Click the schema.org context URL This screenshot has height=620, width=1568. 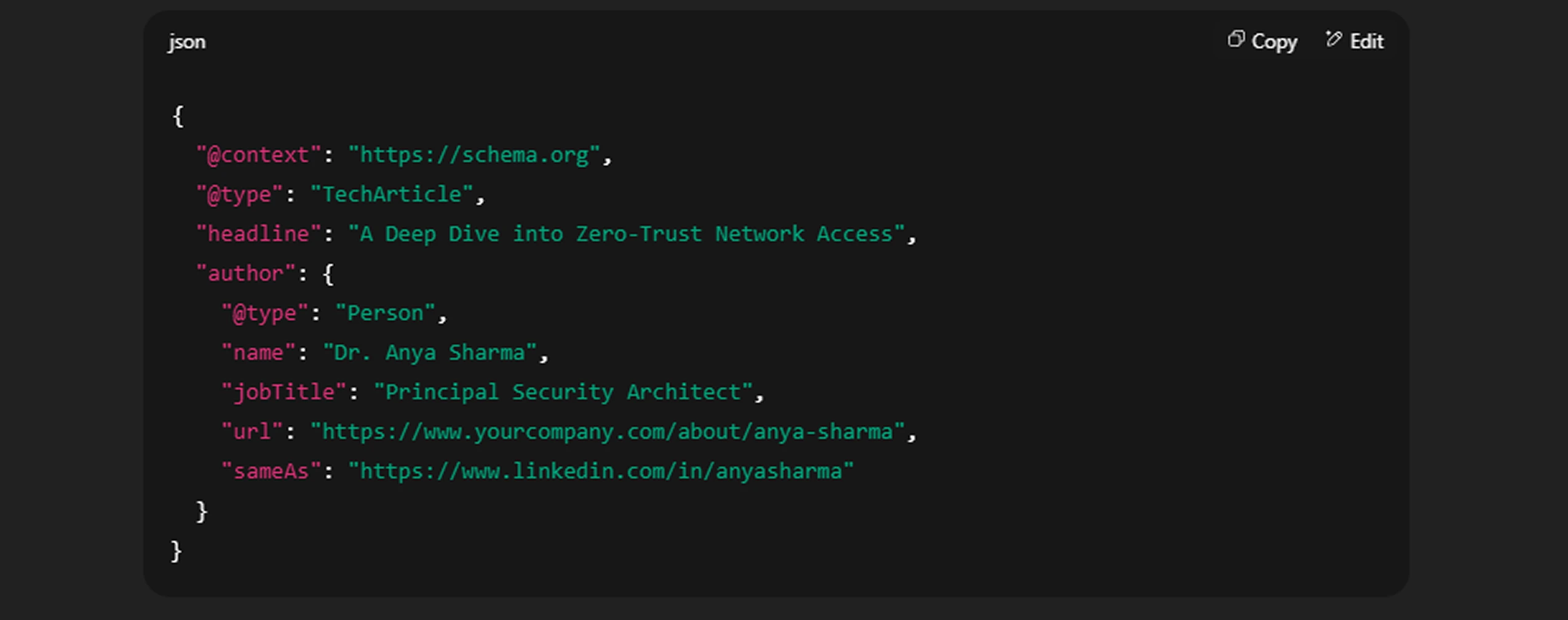[473, 154]
